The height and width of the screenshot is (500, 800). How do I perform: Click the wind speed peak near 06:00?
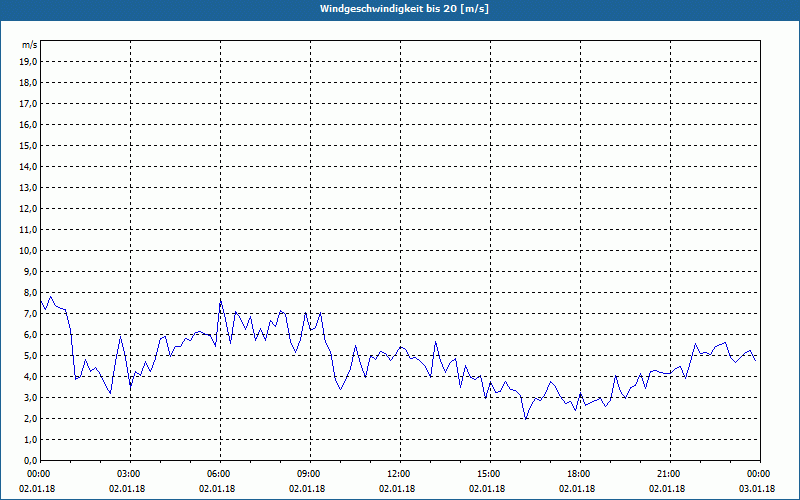(220, 300)
